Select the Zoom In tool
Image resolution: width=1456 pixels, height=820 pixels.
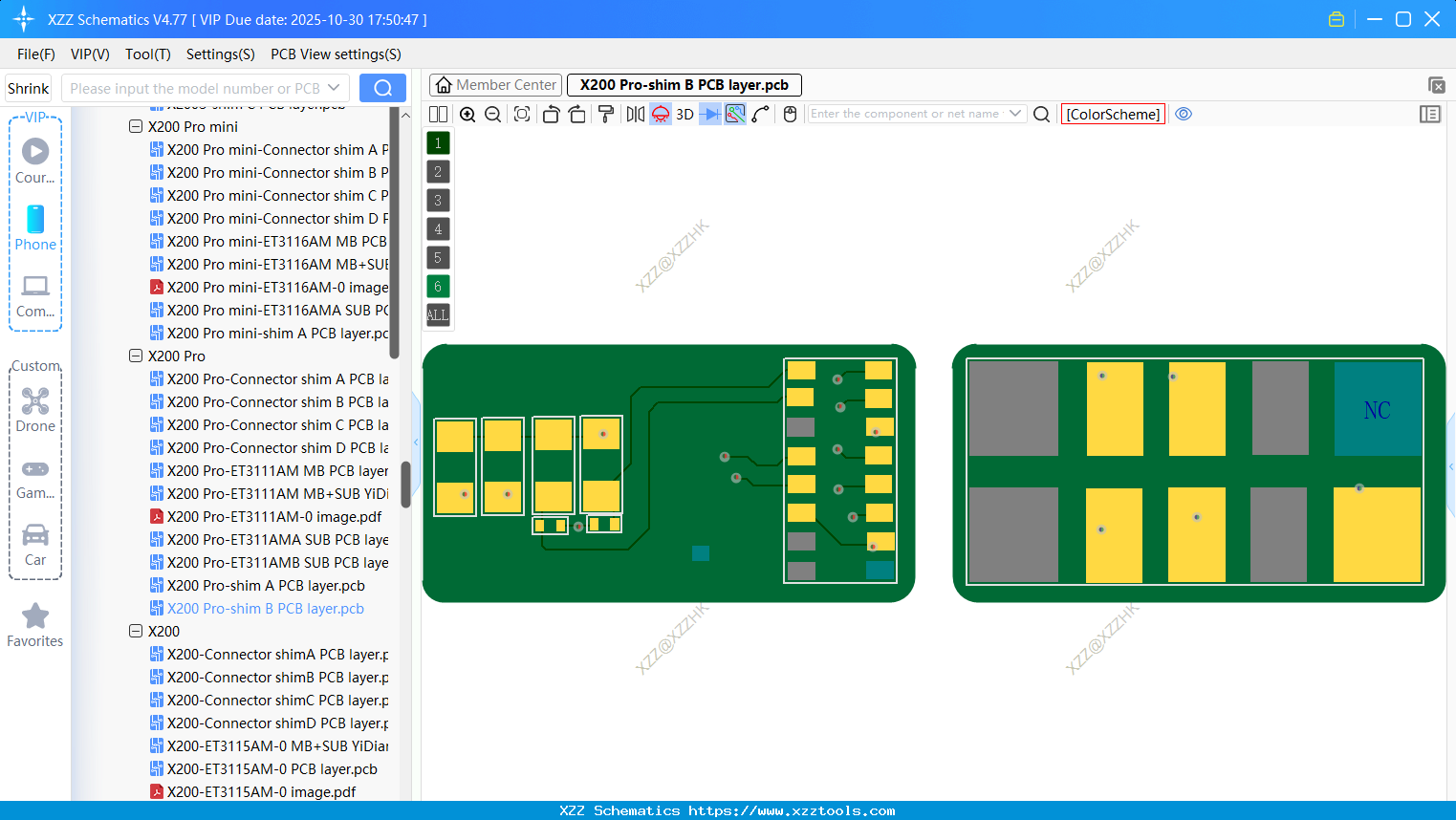[467, 114]
